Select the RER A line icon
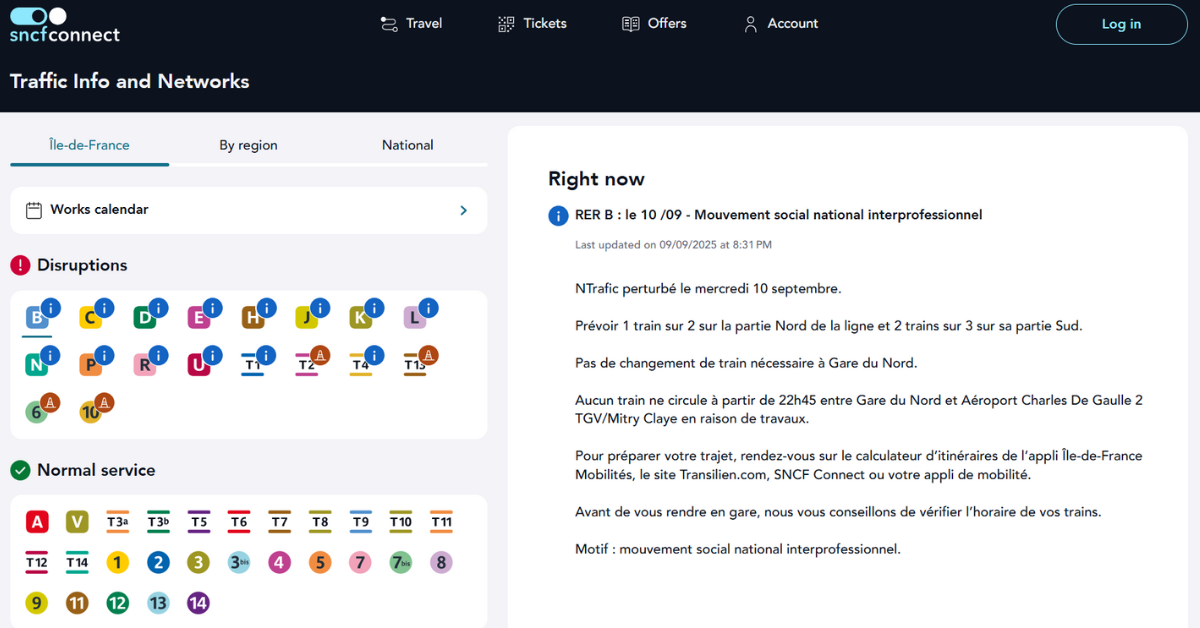The height and width of the screenshot is (628, 1200). [x=37, y=522]
